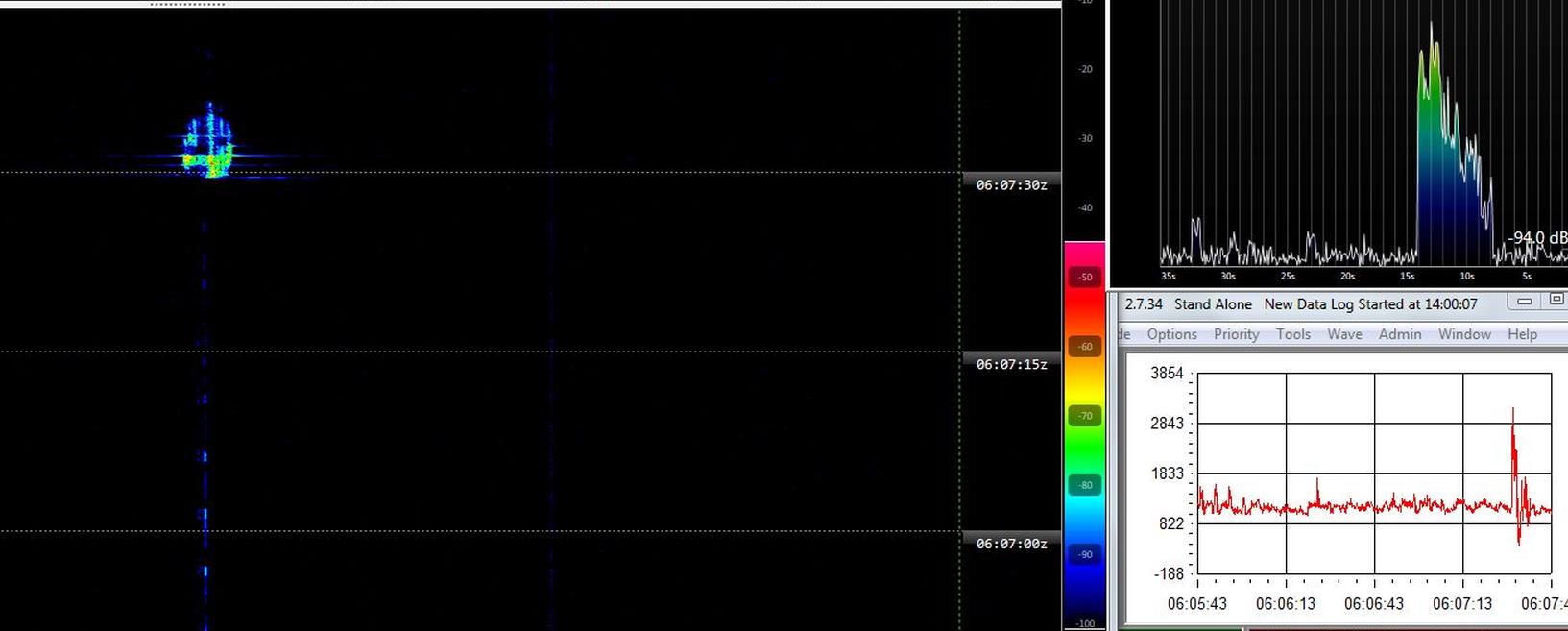Click the 'Stand Alone' title text
Viewport: 1568px width, 631px height.
click(1213, 303)
